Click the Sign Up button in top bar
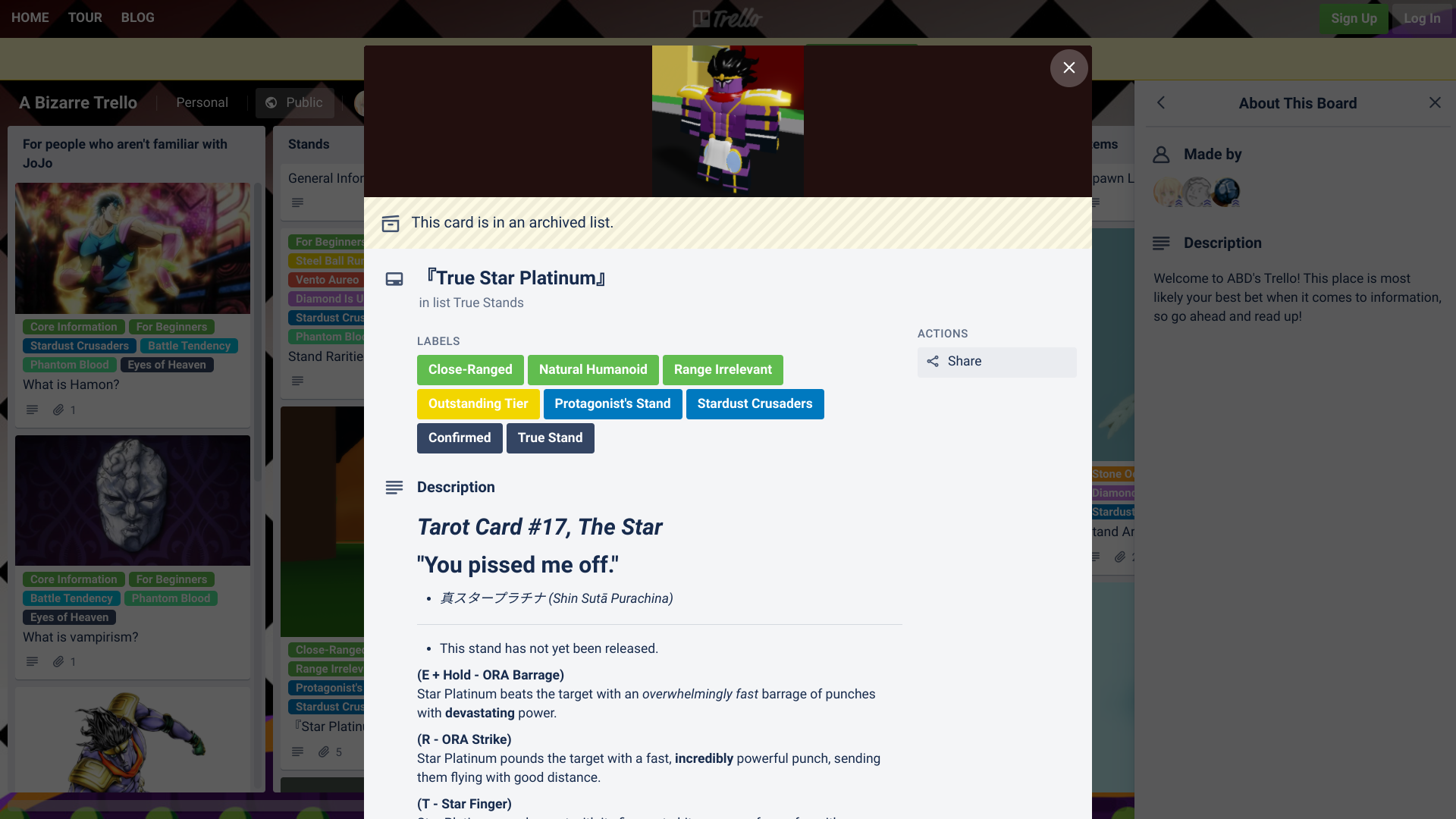 point(1353,18)
